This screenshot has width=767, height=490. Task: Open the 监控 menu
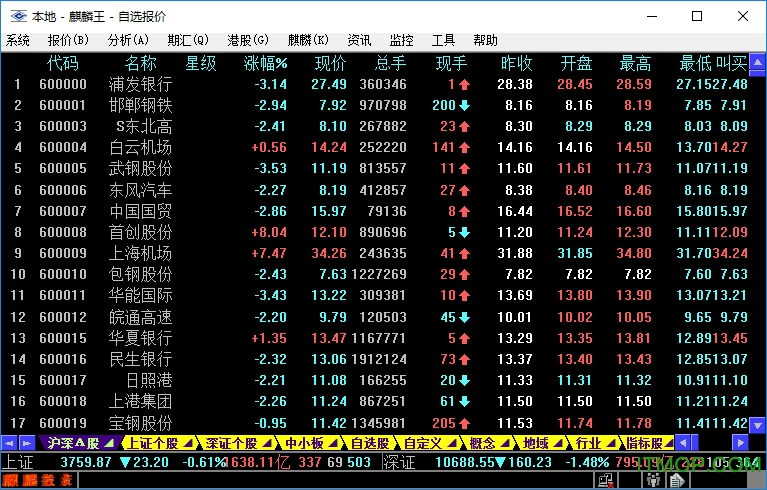(x=402, y=40)
